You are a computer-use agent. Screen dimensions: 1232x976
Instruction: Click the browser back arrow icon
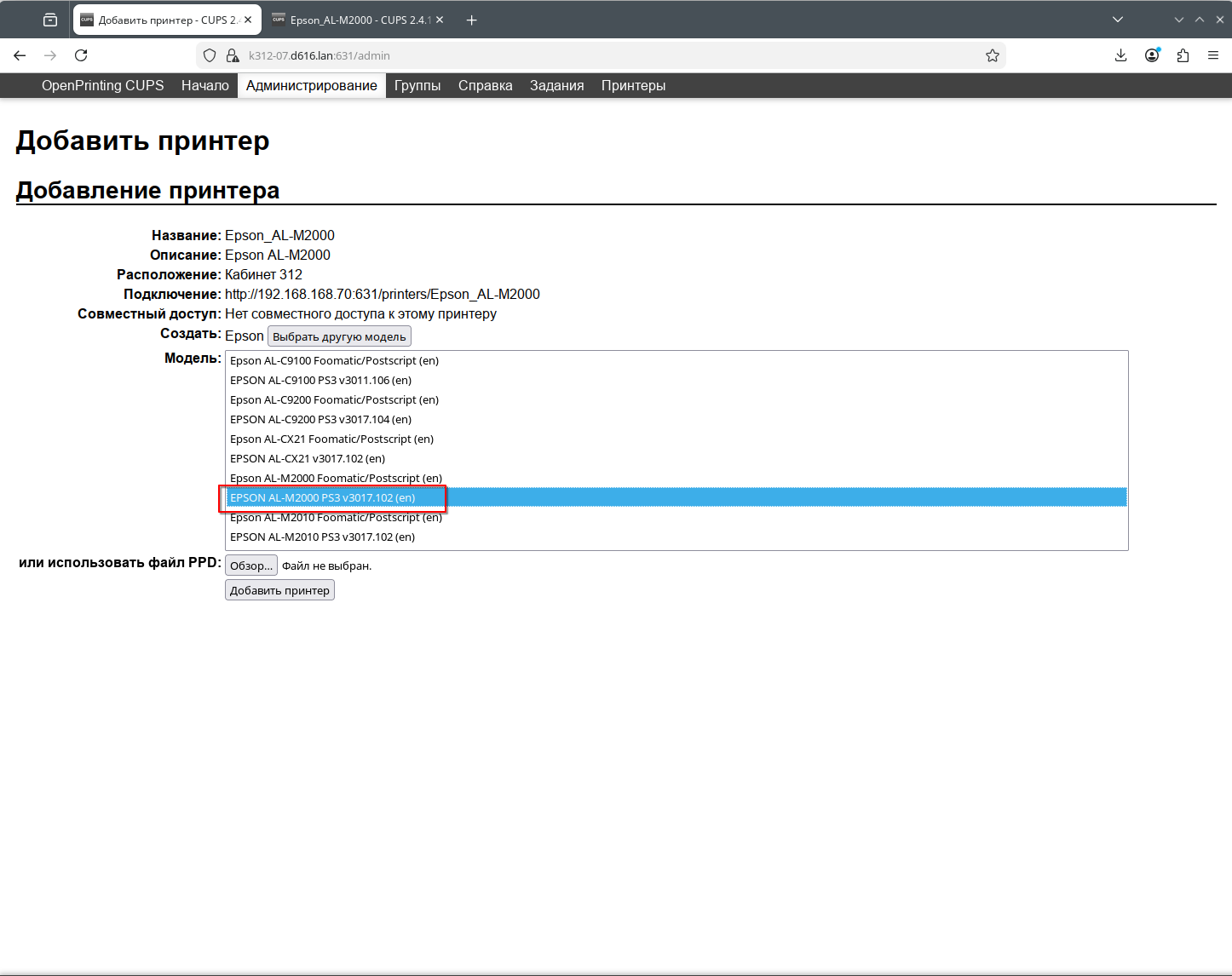(x=20, y=55)
